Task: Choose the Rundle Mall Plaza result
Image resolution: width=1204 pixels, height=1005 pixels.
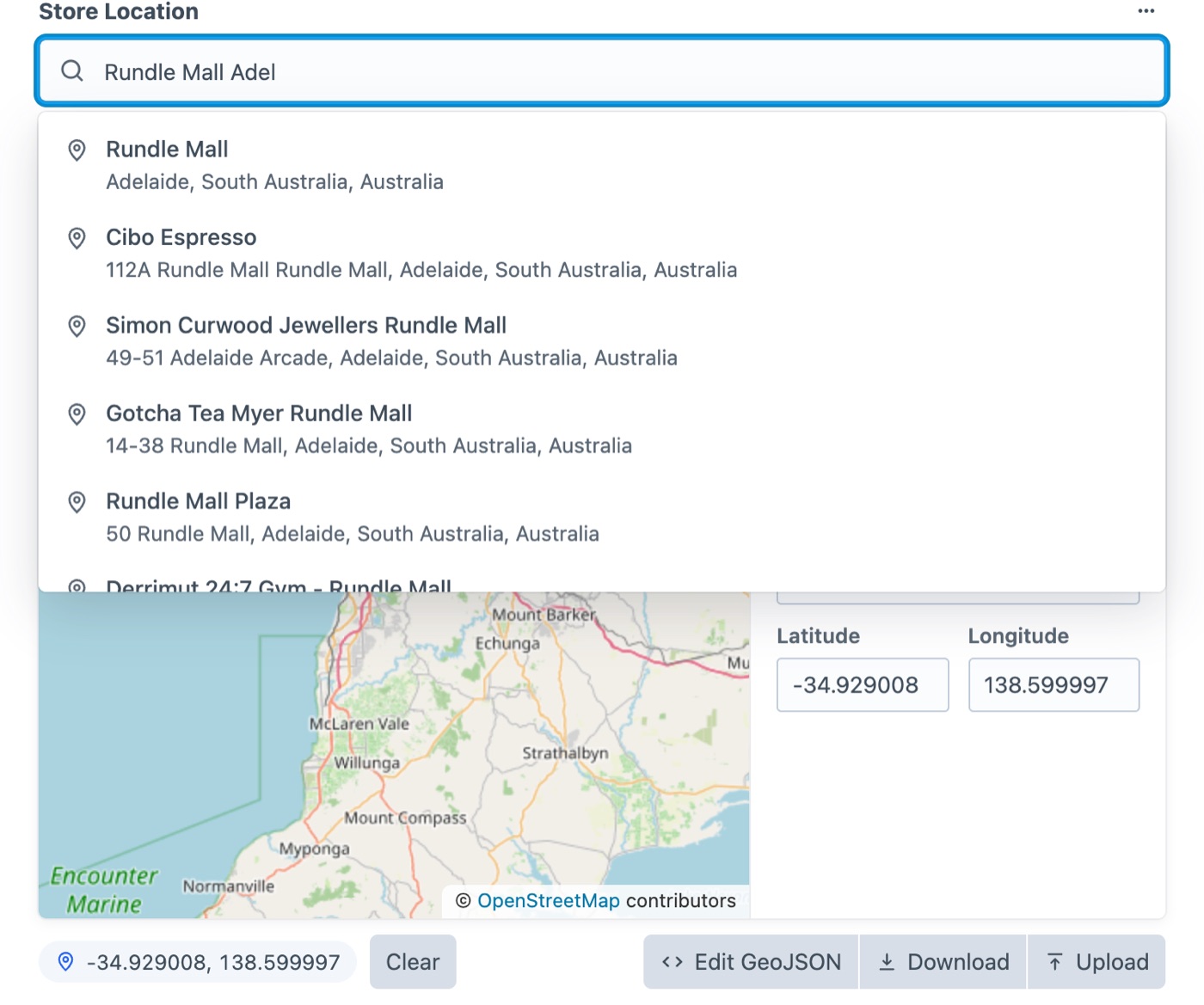Action: (602, 517)
